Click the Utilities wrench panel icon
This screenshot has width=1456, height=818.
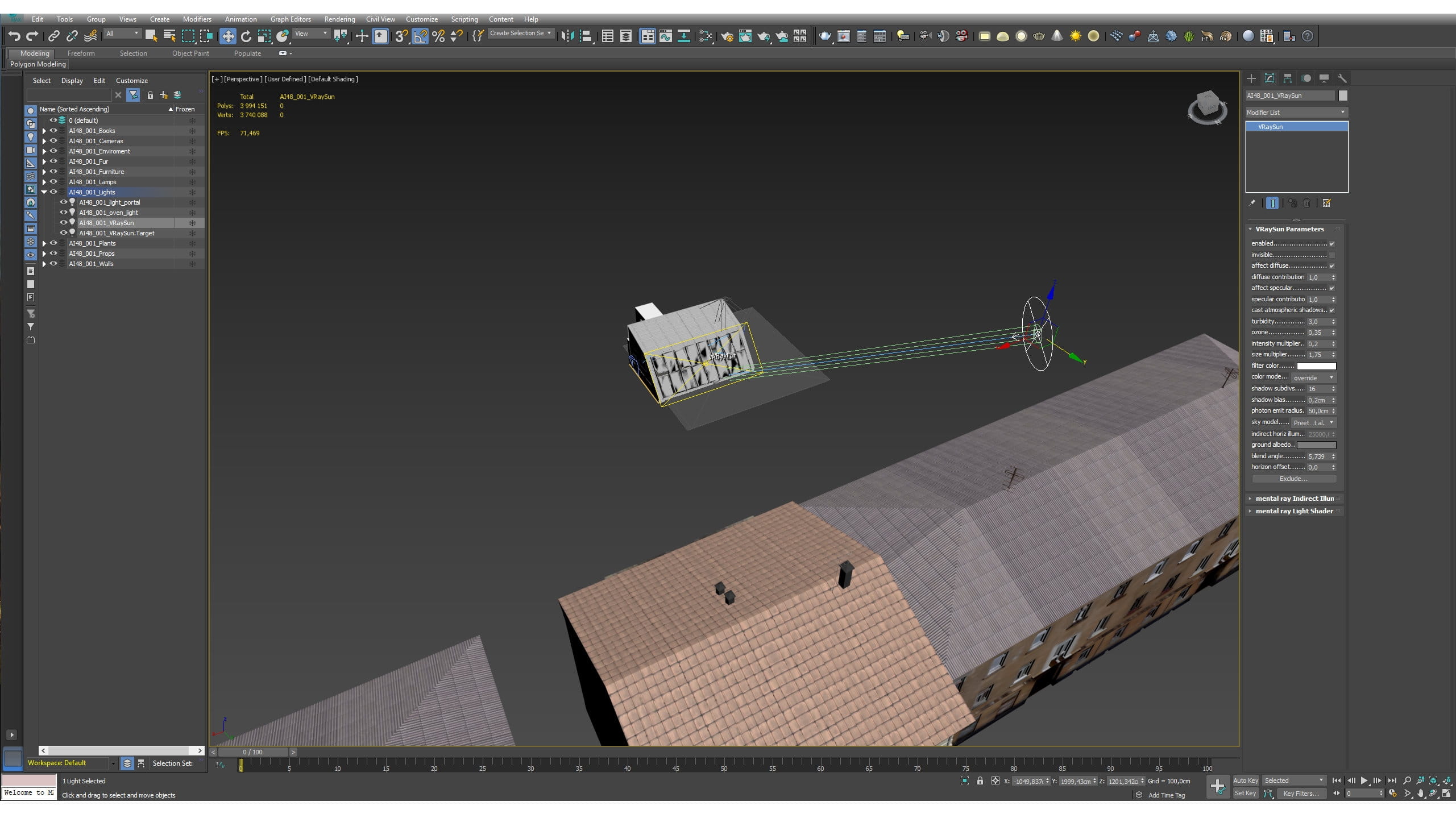pos(1342,78)
